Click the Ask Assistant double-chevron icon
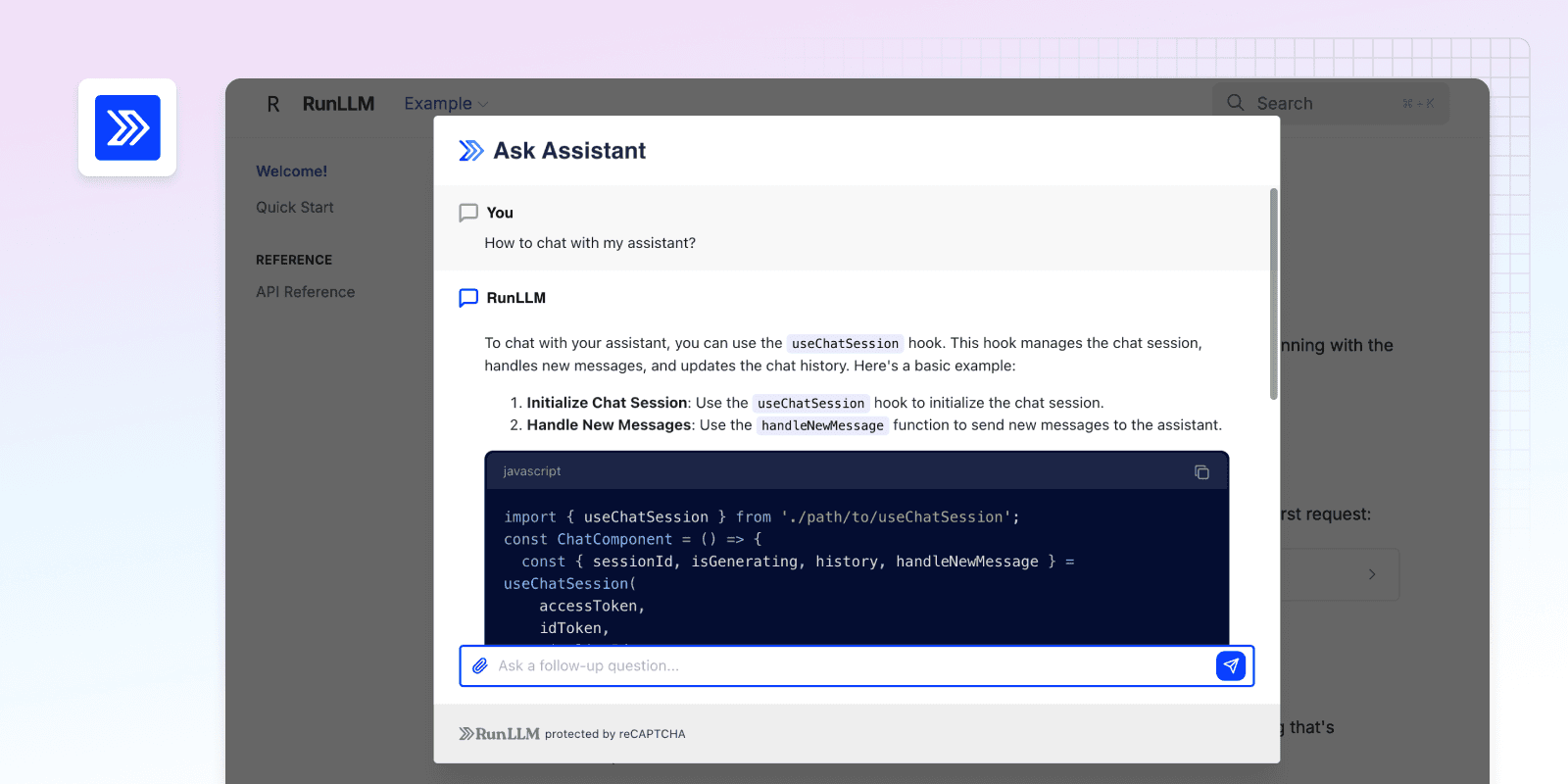 point(471,151)
